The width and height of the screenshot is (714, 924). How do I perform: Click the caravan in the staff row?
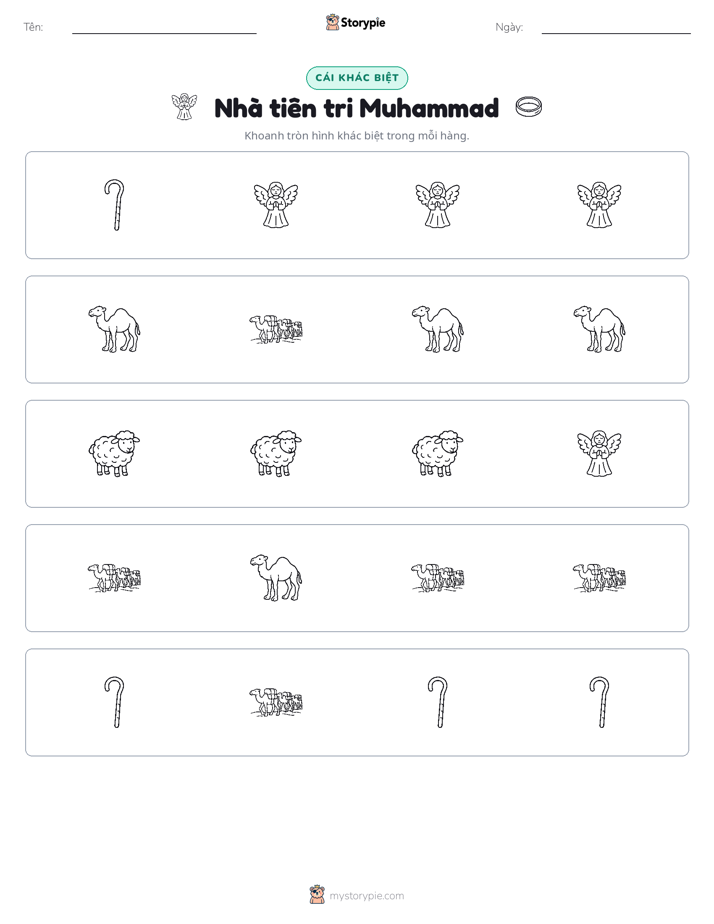pyautogui.click(x=276, y=702)
